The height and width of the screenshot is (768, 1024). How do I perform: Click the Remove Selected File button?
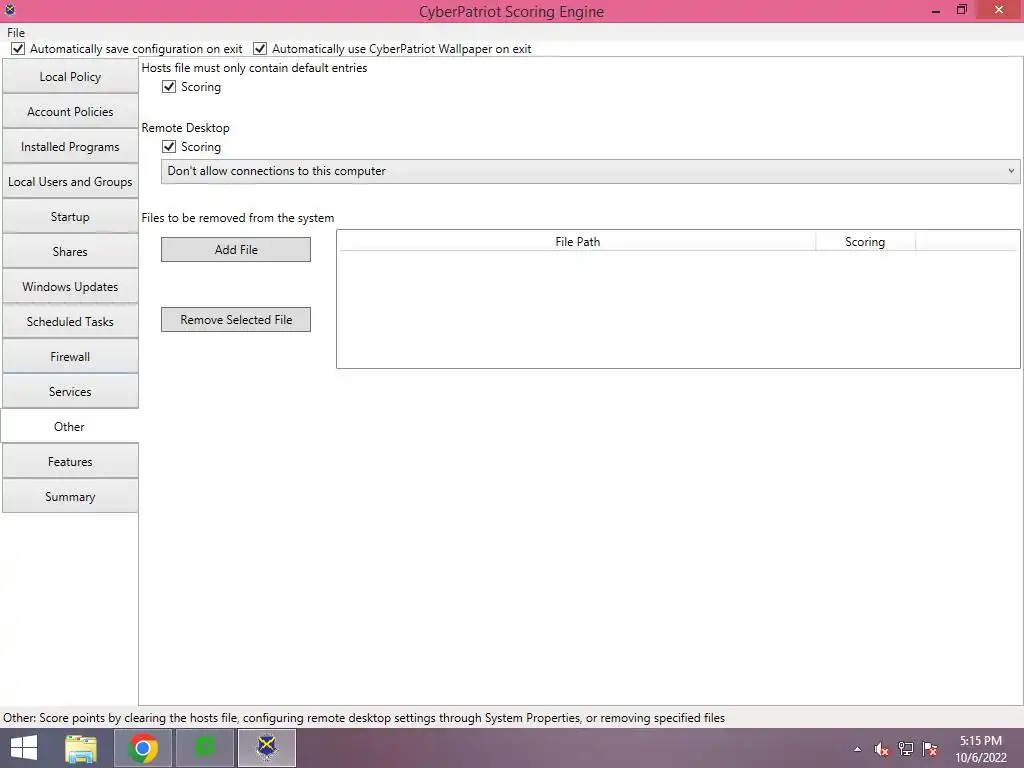(236, 319)
